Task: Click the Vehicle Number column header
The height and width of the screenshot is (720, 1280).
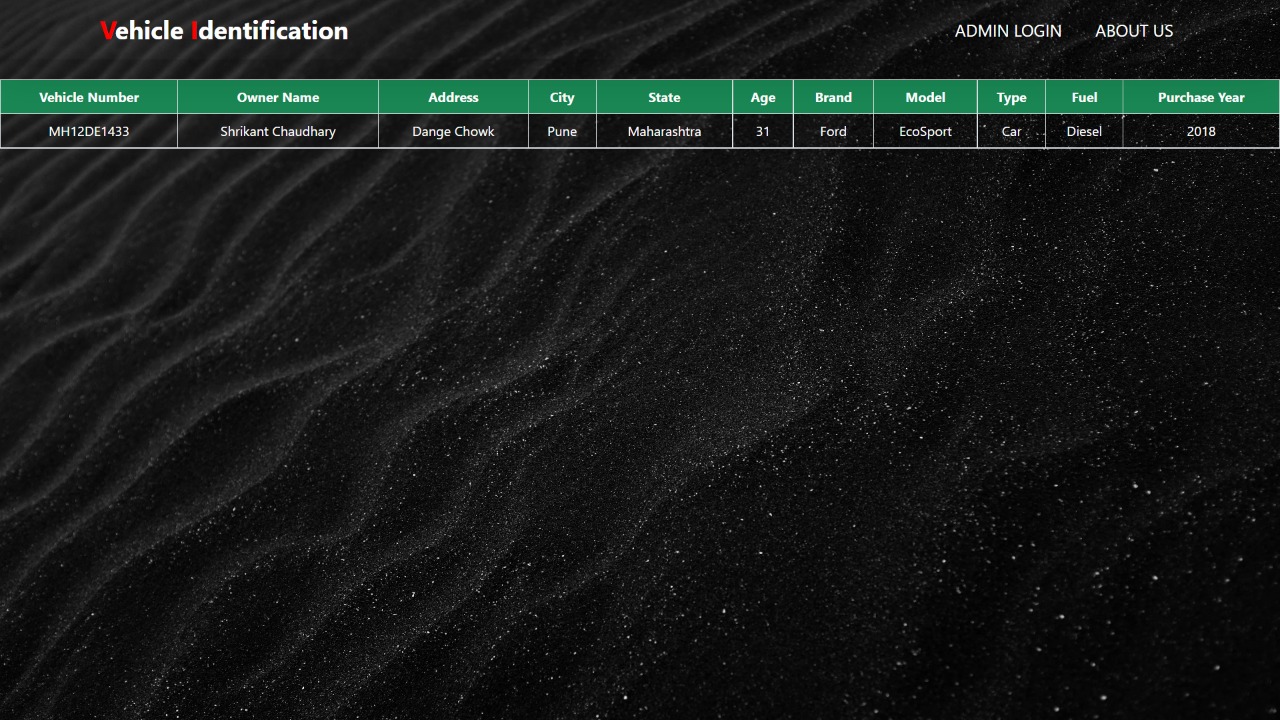Action: click(88, 97)
